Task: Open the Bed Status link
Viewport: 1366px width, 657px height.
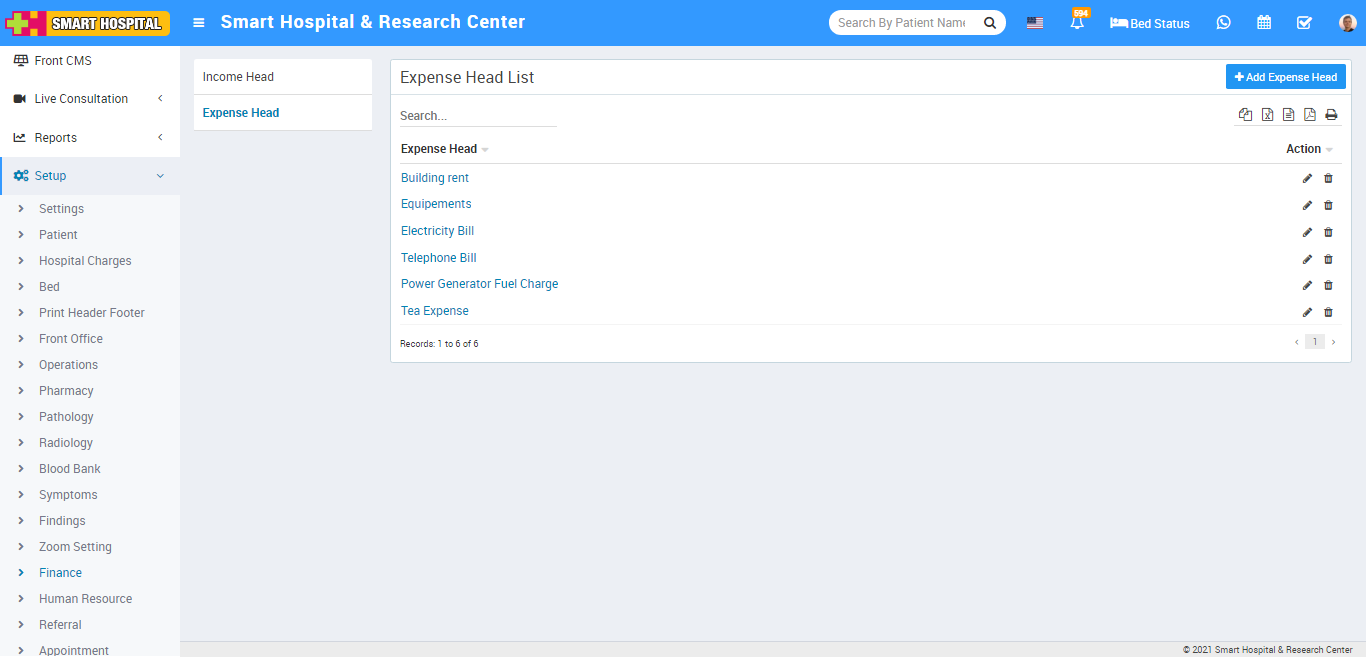Action: [x=1150, y=23]
